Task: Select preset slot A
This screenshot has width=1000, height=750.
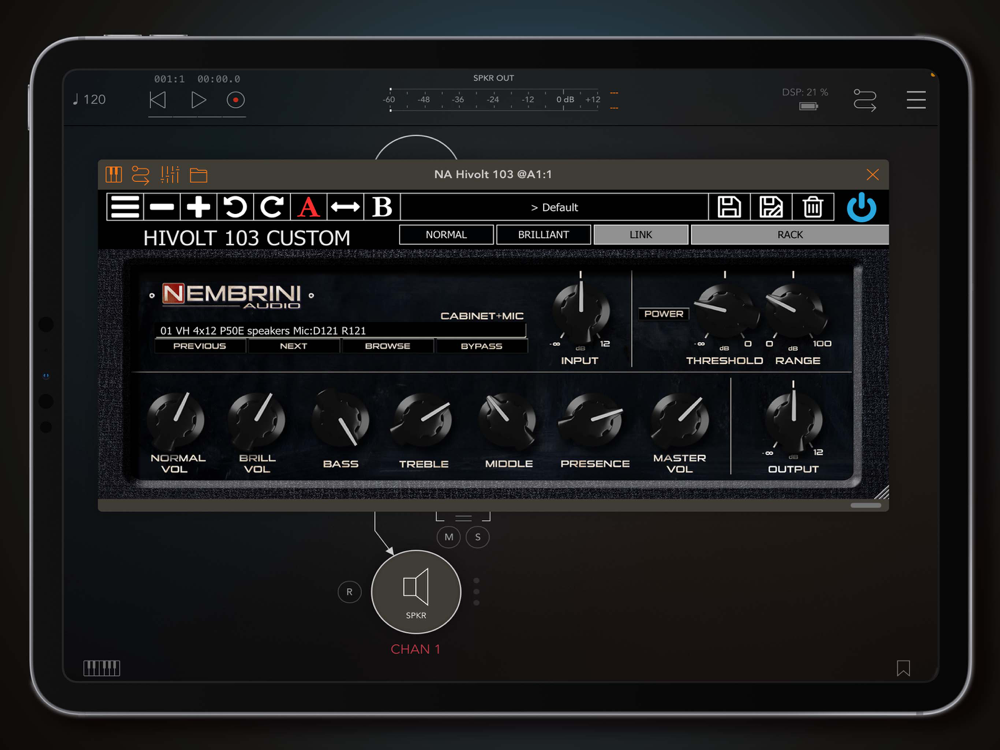Action: 309,207
